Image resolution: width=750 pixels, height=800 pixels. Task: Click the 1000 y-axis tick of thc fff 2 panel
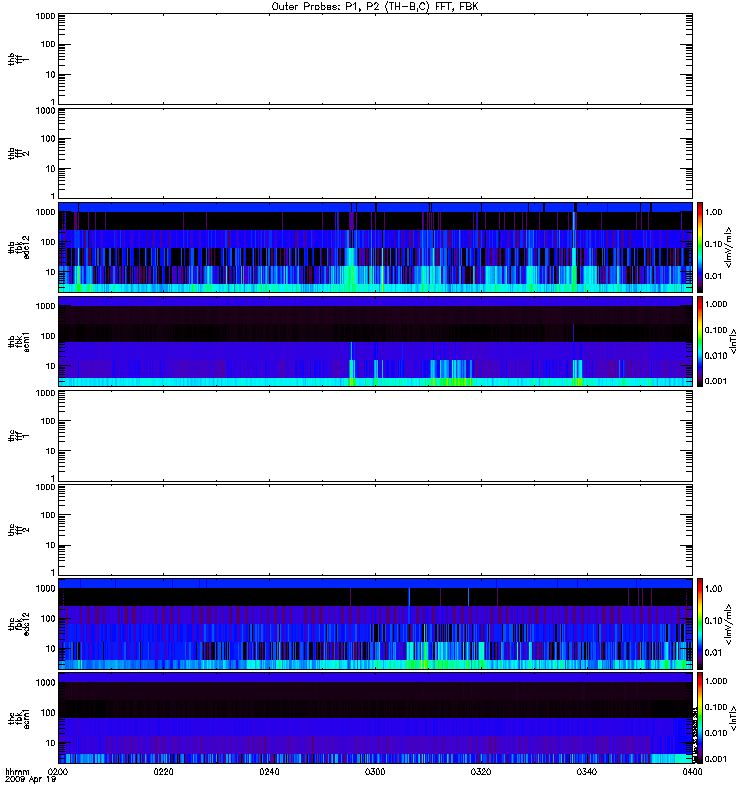click(x=45, y=487)
